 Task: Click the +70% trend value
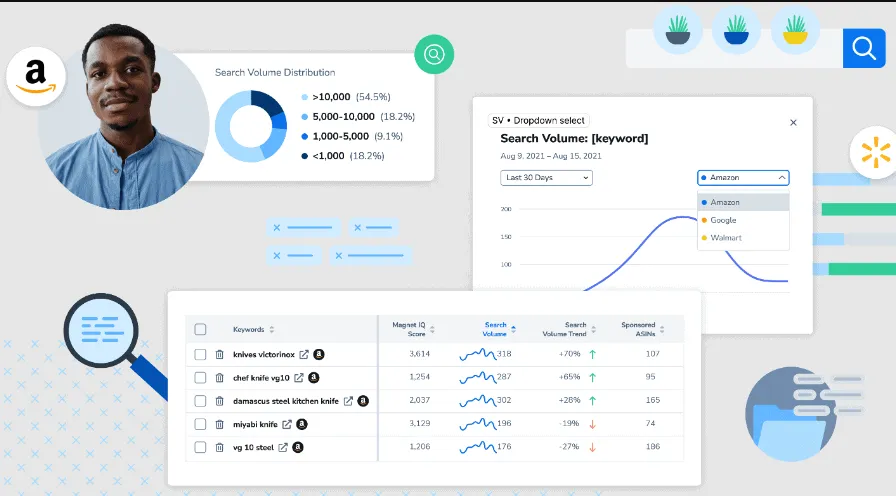tap(569, 354)
